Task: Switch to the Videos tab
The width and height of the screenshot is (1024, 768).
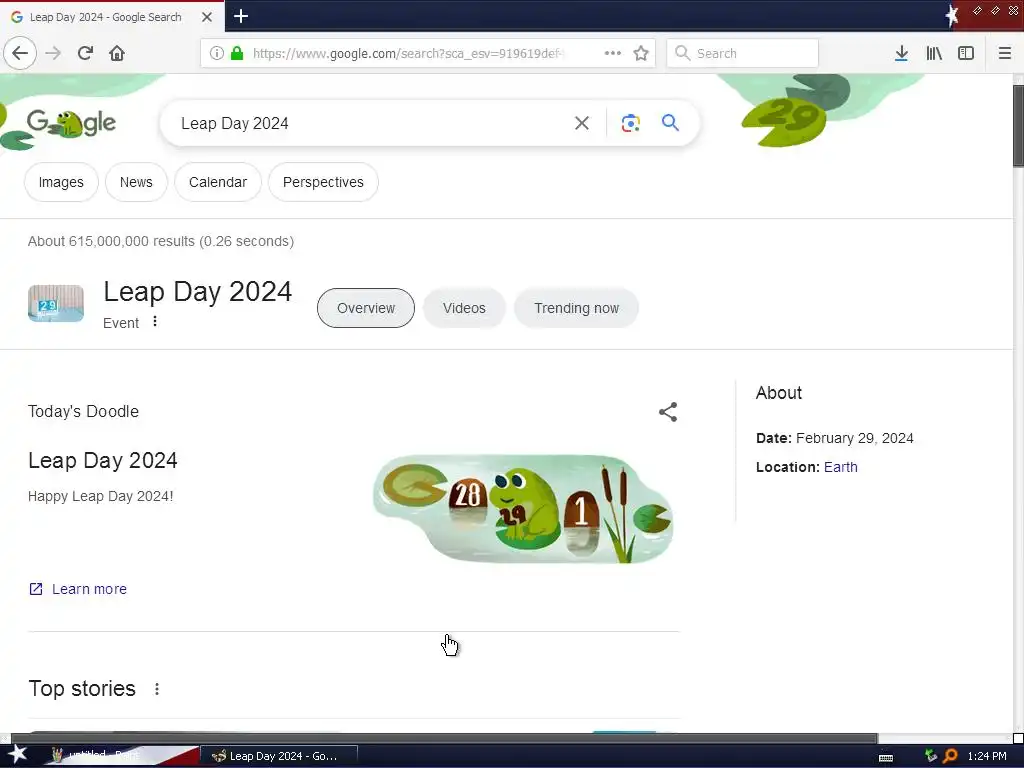Action: [x=464, y=308]
